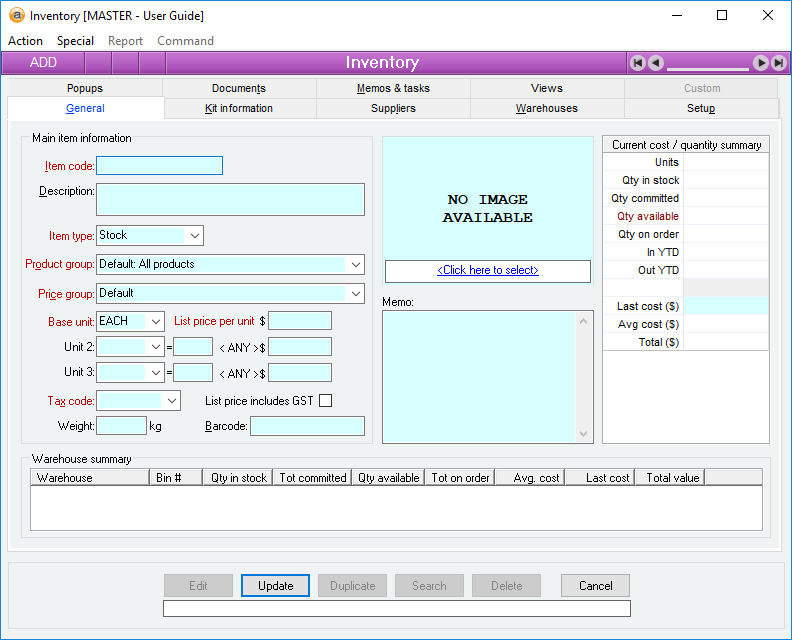
Task: Click the 'Click here to select' image link
Action: point(488,271)
